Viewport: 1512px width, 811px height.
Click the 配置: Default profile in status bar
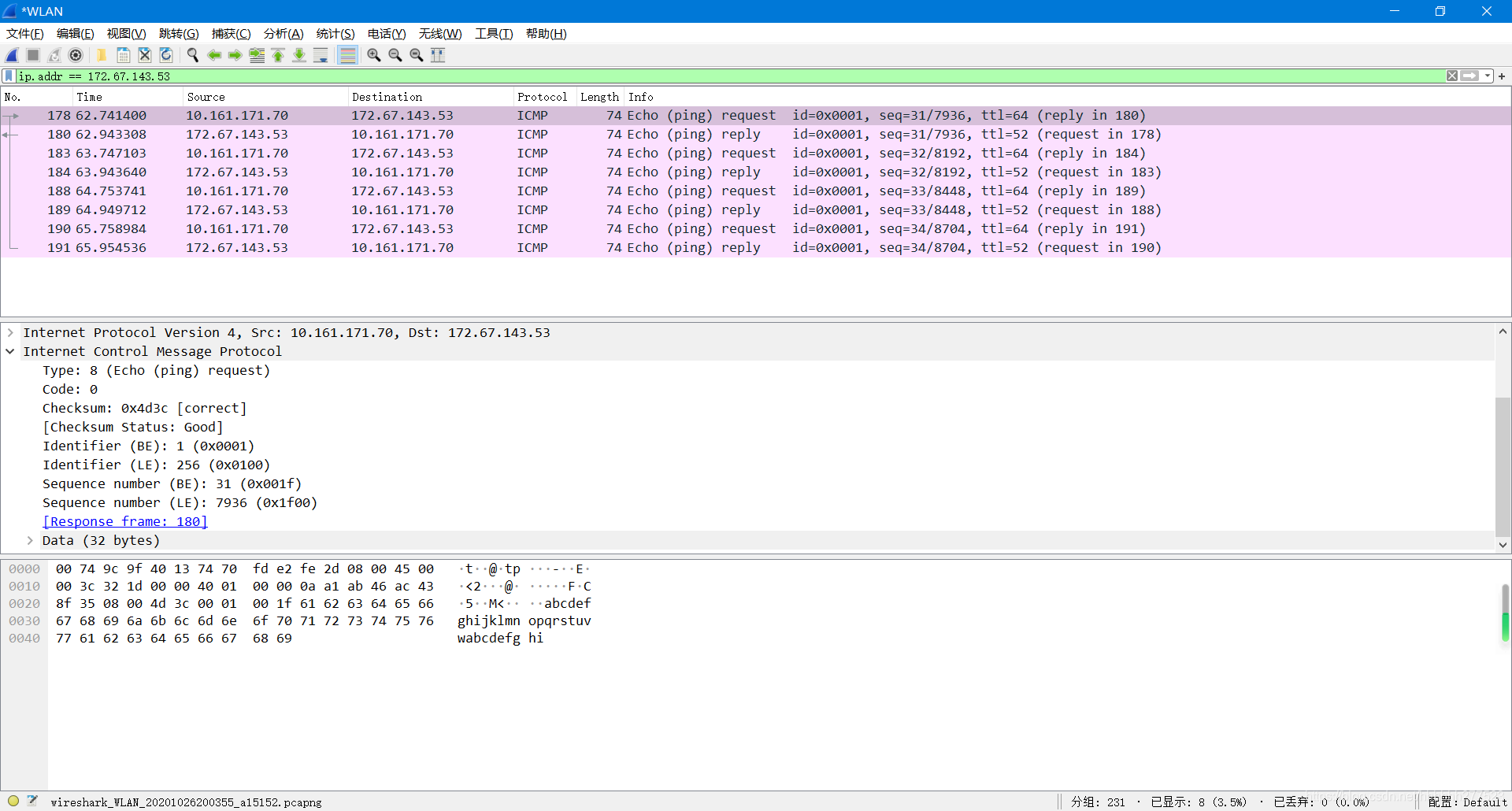(1467, 802)
